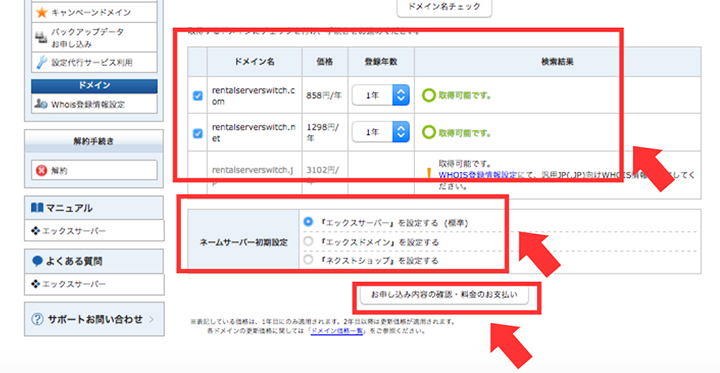Screen dimensions: 720x373
Task: Click the ドメイン名チェック button
Action: click(444, 7)
